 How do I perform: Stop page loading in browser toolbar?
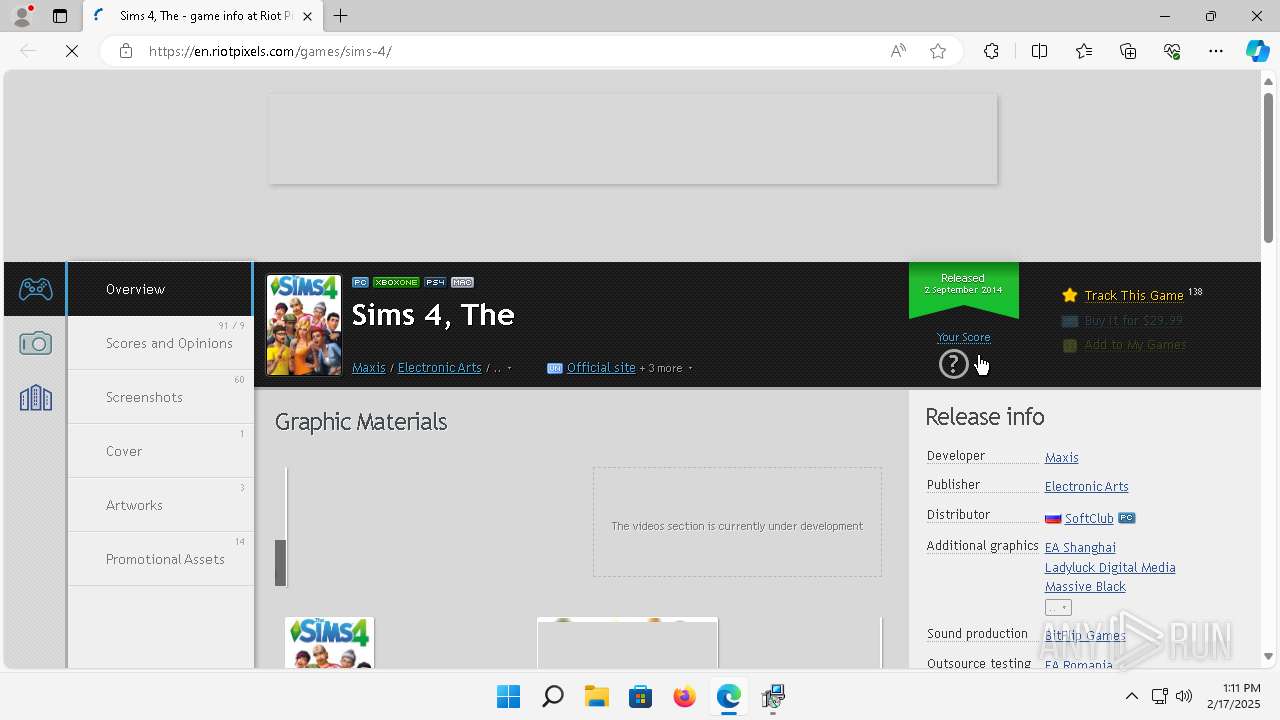(72, 51)
